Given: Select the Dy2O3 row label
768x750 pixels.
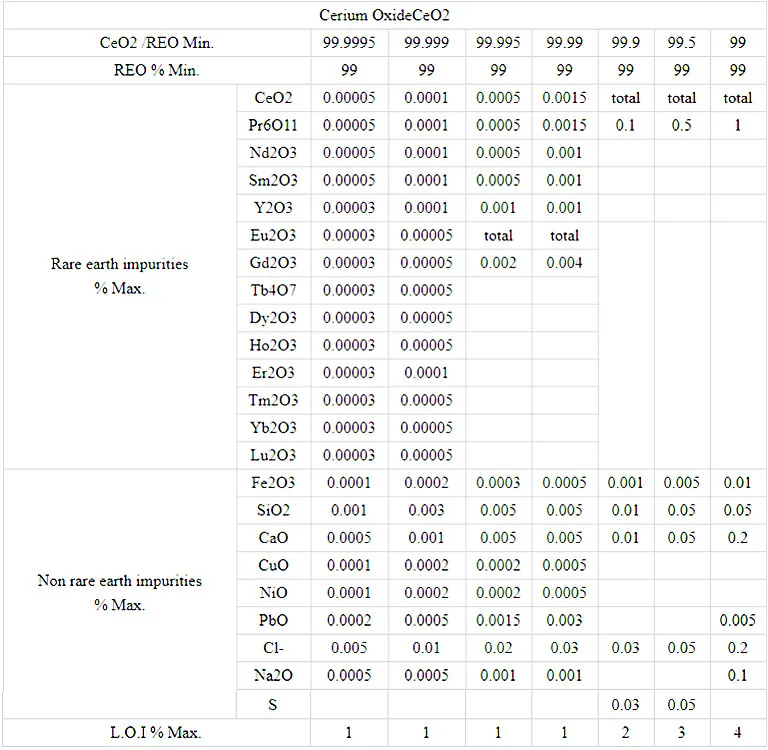Looking at the screenshot, I should click(x=273, y=317).
